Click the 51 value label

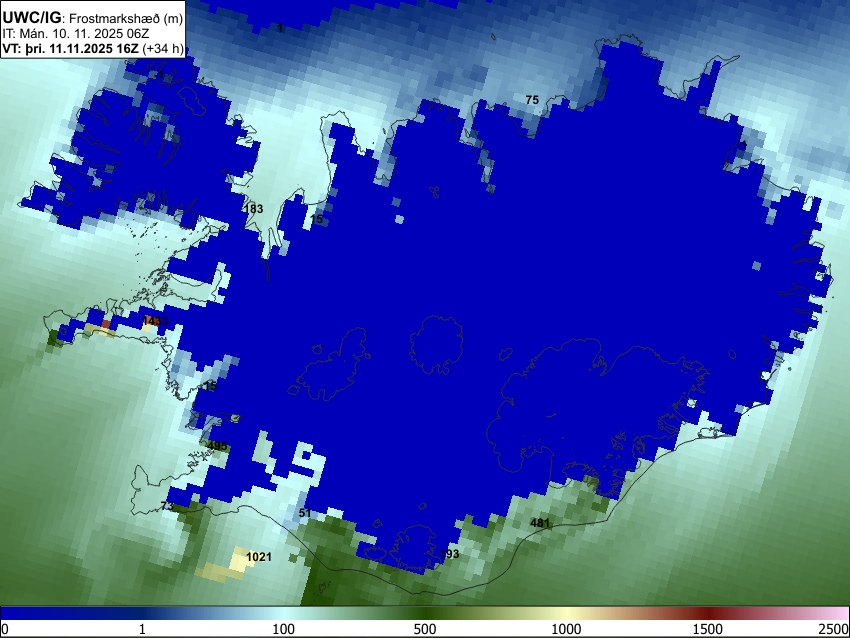[305, 513]
